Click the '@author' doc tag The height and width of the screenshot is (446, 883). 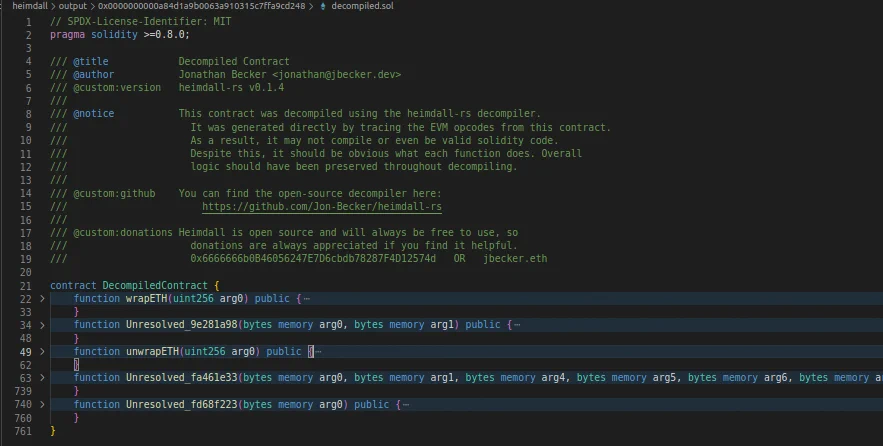[x=93, y=74]
